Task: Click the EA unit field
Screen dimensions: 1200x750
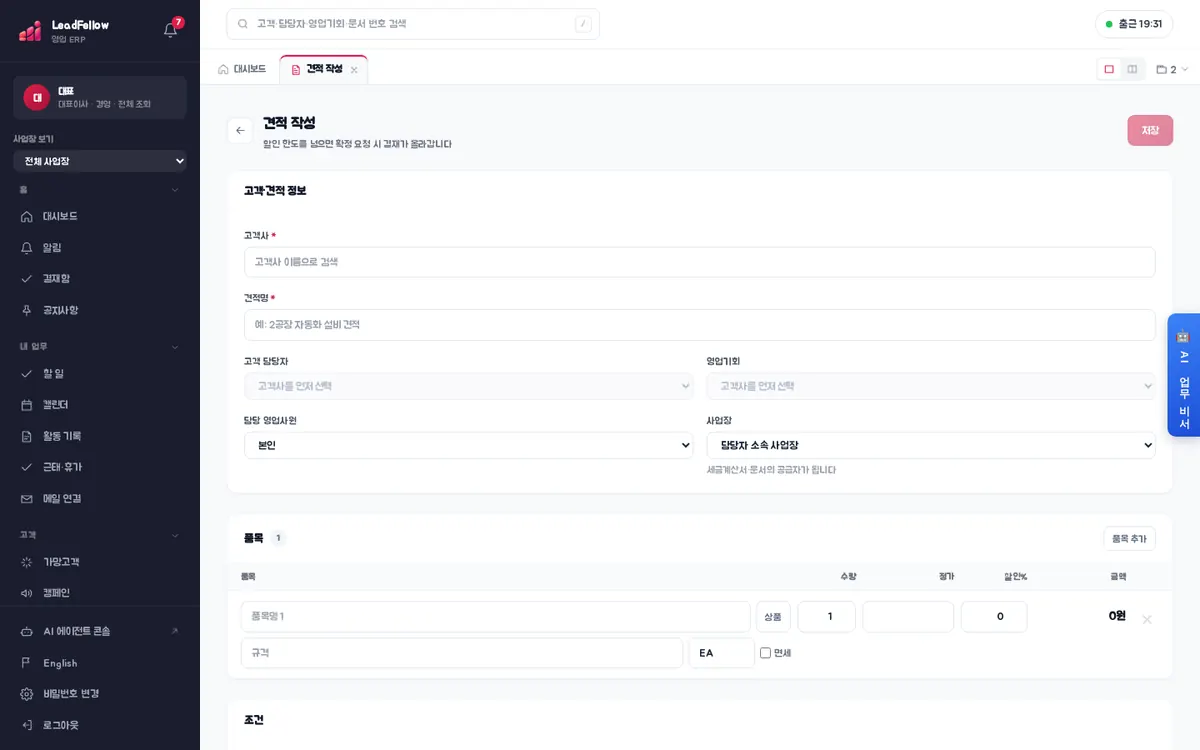Action: (x=722, y=653)
